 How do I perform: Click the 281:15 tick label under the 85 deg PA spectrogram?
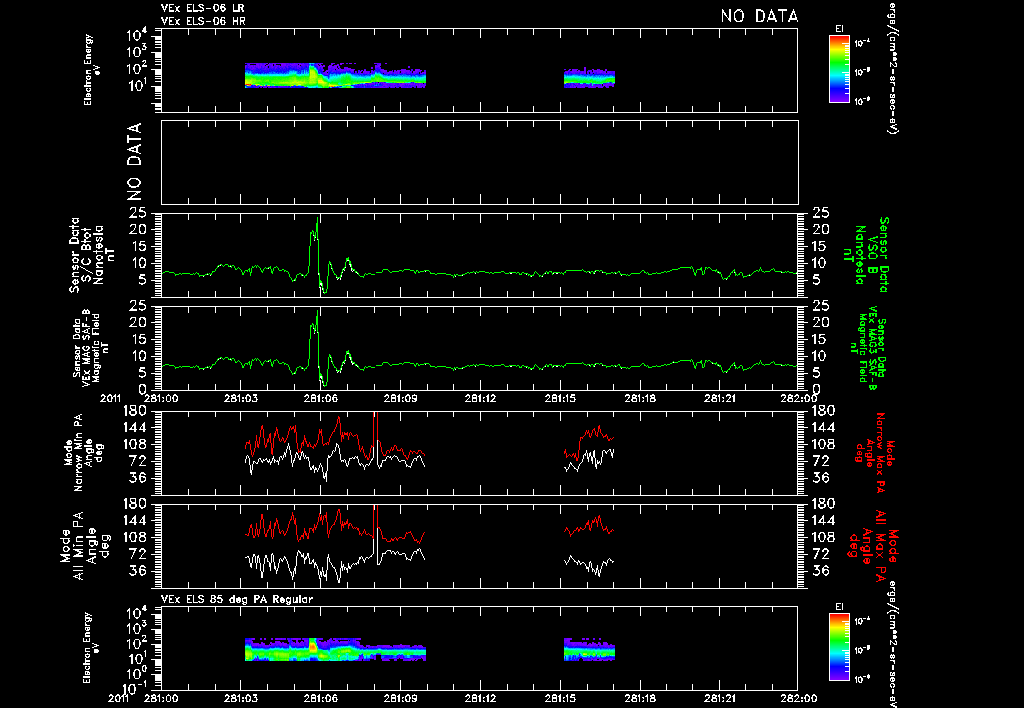(560, 698)
